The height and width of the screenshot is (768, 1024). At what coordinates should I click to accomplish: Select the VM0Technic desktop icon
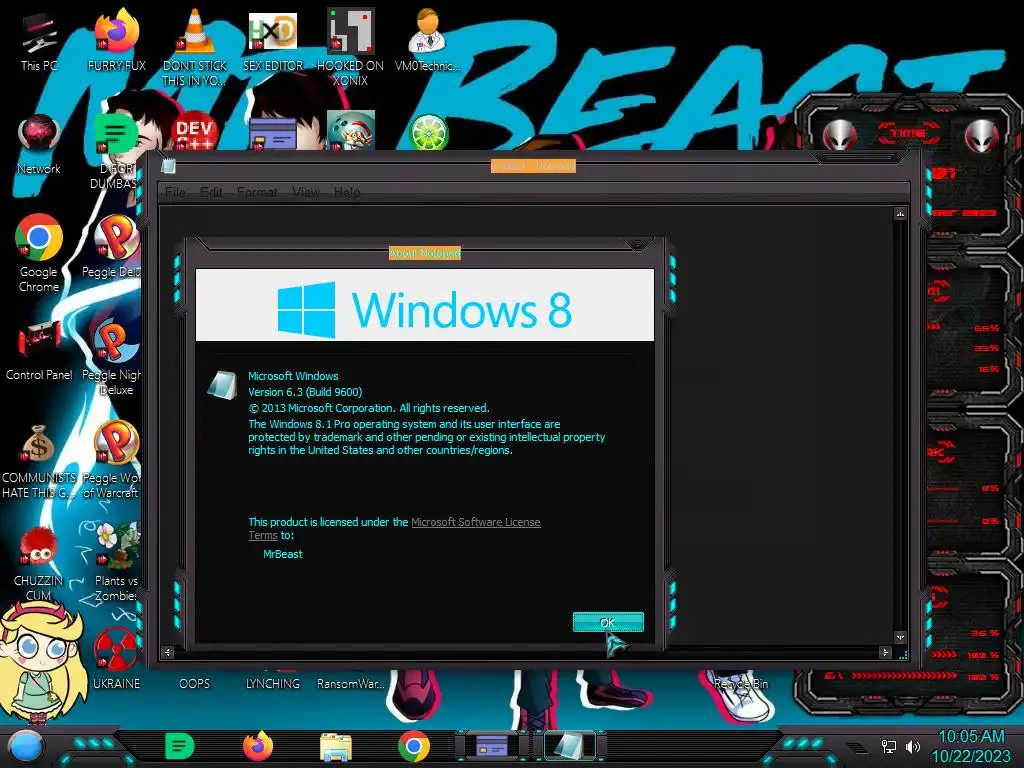[x=427, y=40]
